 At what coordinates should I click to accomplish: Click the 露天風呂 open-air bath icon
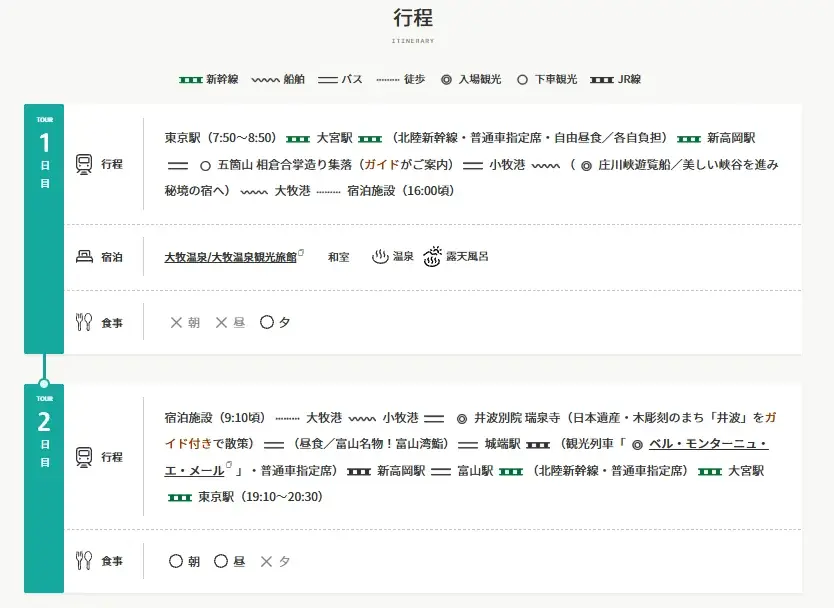click(432, 256)
